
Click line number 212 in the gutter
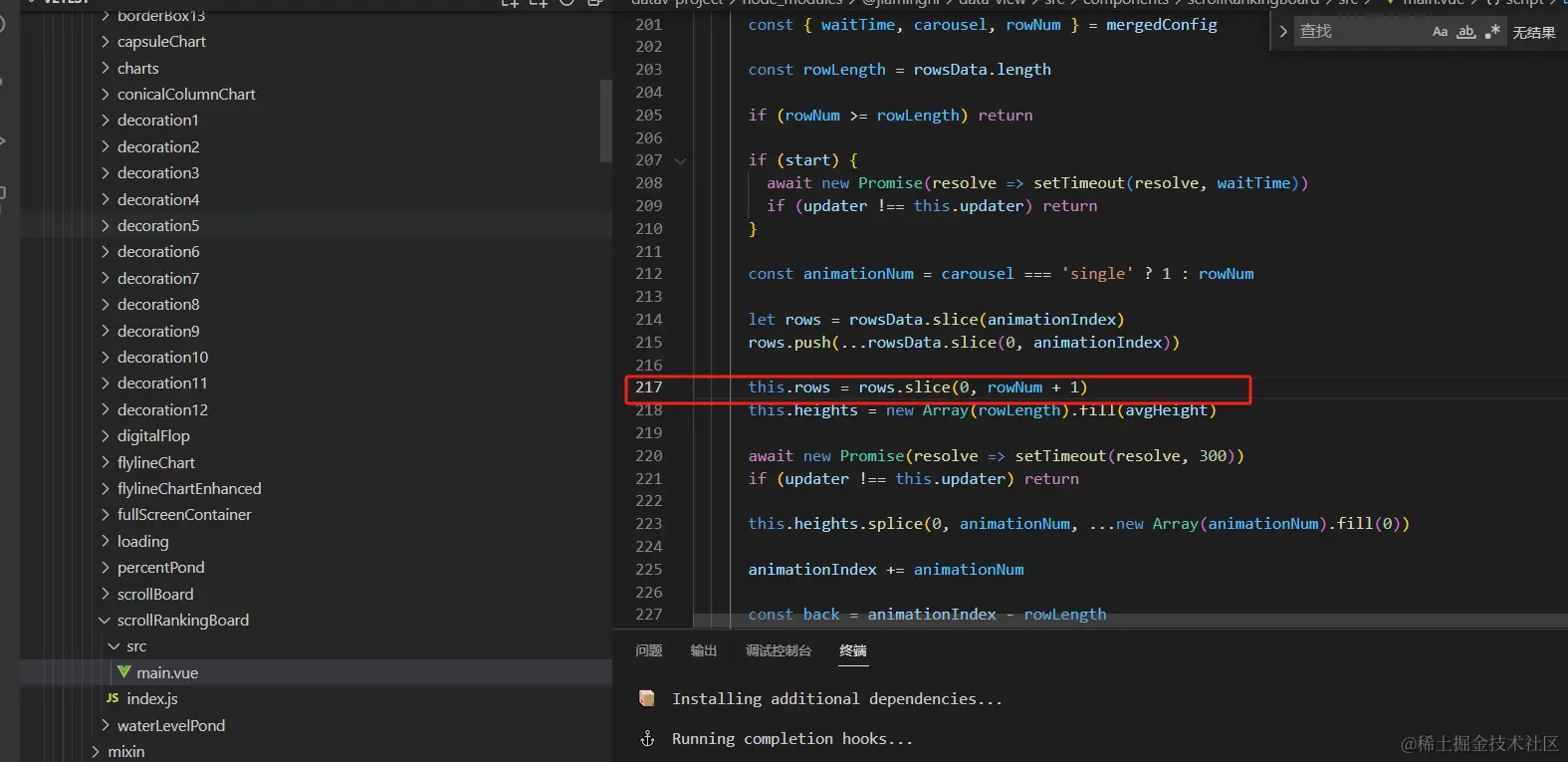pyautogui.click(x=649, y=274)
